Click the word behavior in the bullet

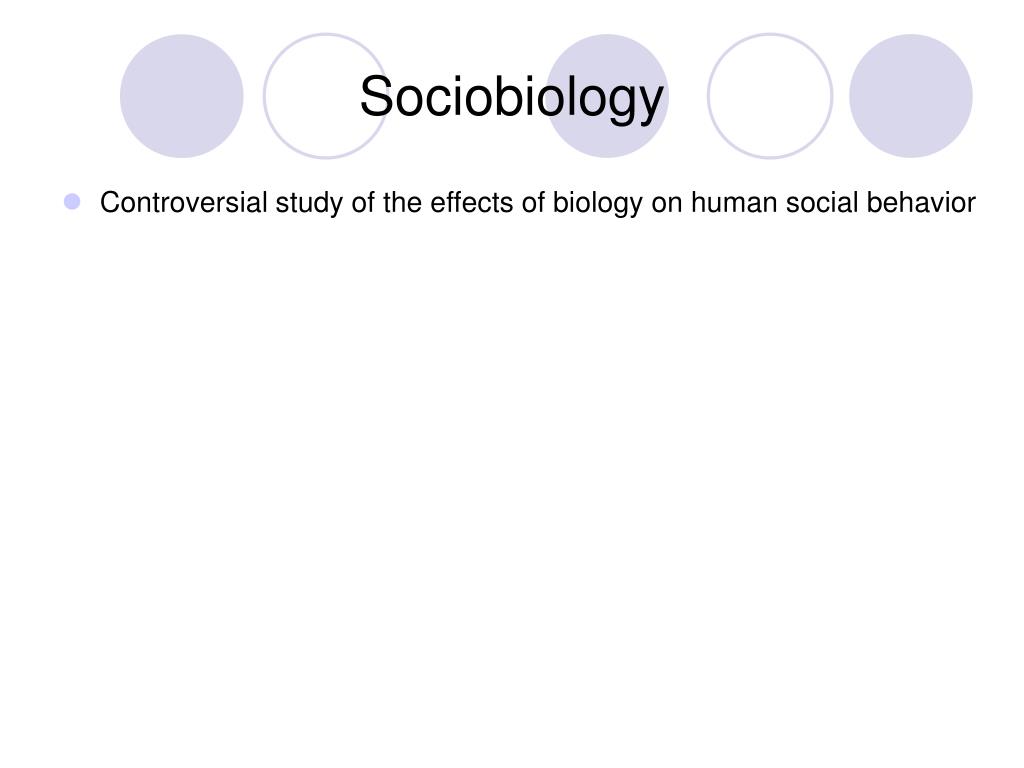[x=921, y=202]
